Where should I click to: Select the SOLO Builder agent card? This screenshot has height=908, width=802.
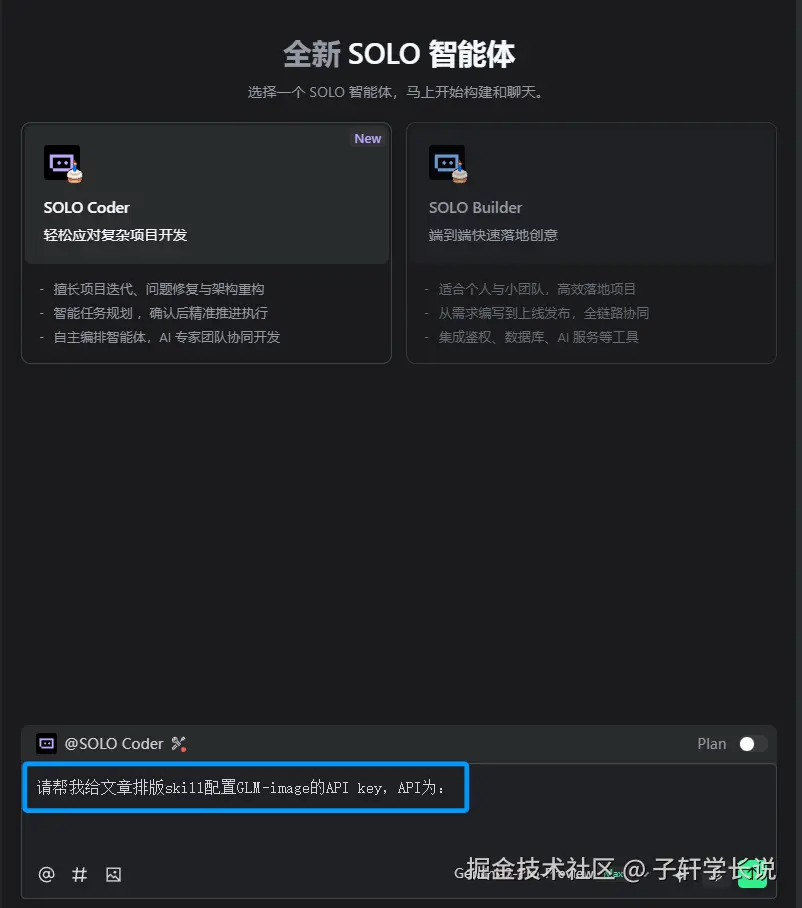591,243
